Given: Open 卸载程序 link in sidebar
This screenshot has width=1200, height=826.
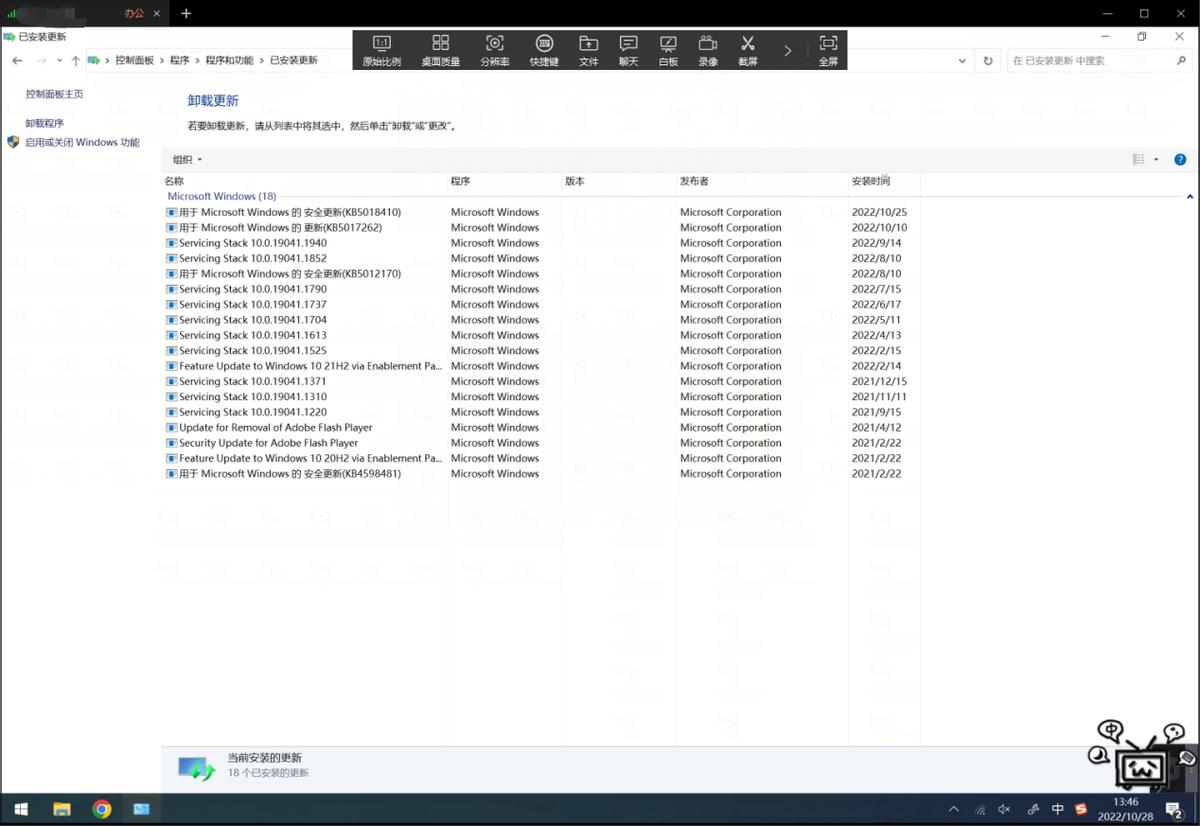Looking at the screenshot, I should pos(44,123).
